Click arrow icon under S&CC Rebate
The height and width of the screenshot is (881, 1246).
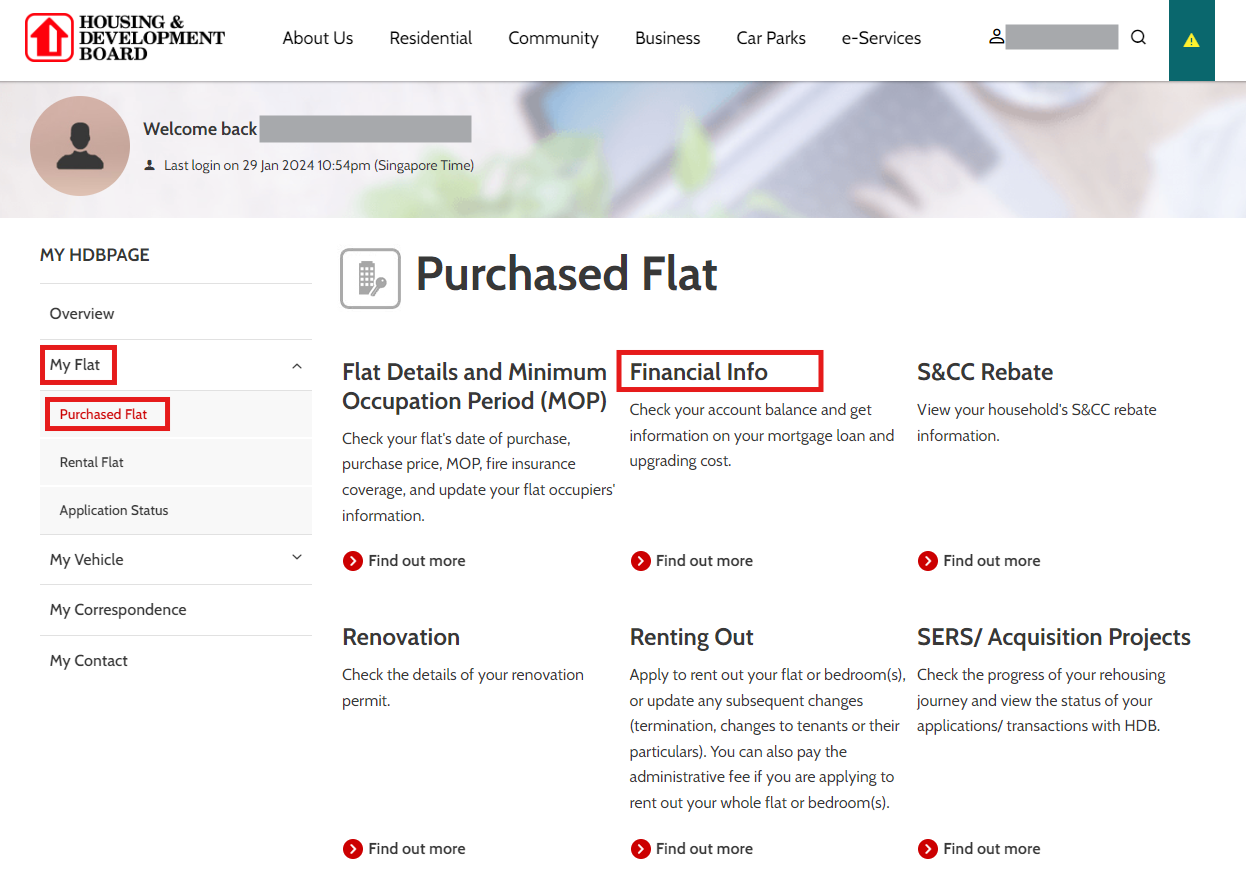click(x=928, y=561)
